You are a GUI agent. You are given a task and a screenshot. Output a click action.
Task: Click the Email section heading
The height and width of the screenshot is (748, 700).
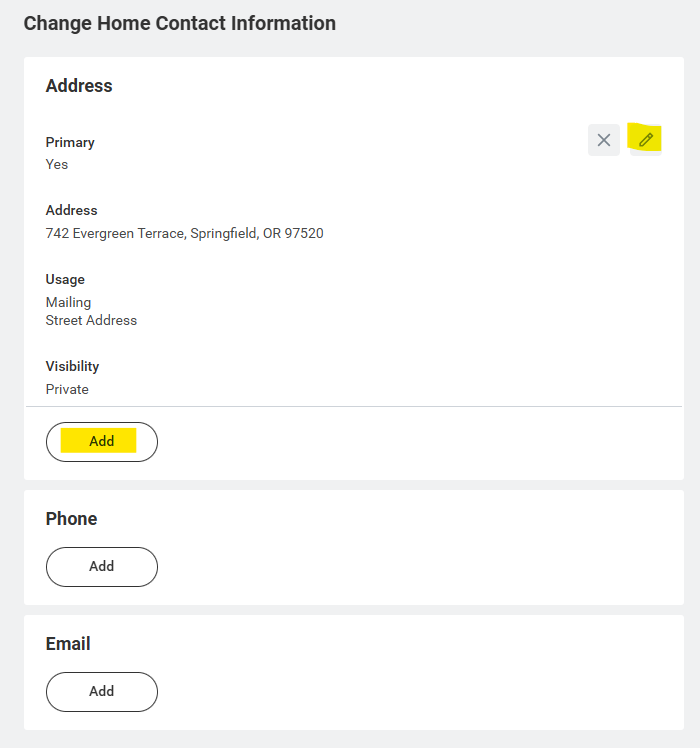click(68, 644)
